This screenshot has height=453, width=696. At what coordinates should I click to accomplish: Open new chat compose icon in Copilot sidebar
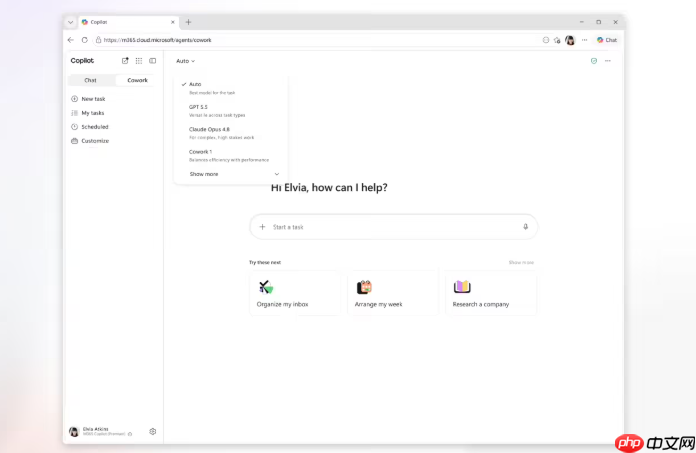coord(125,61)
